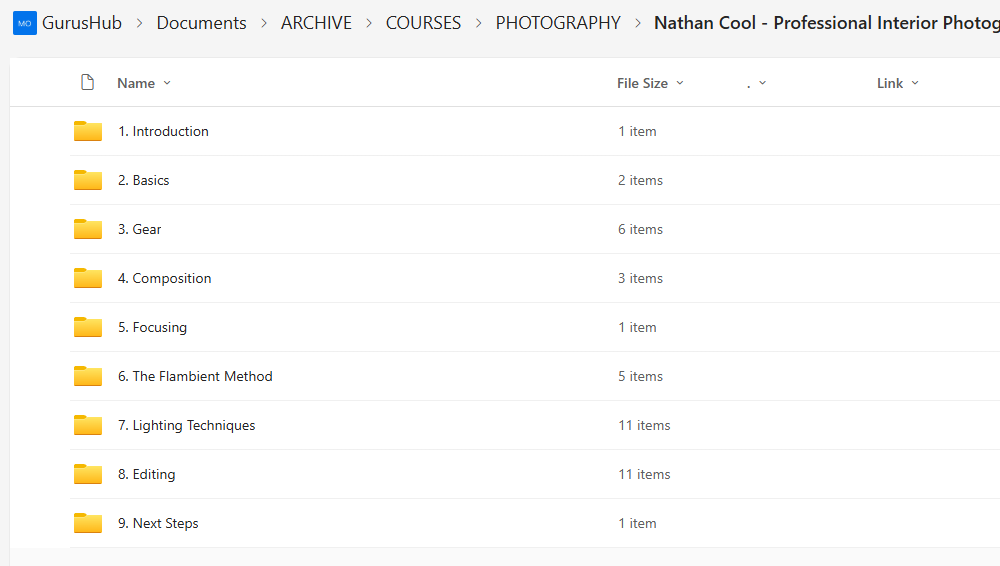Open the 4. Composition folder
The height and width of the screenshot is (566, 1000).
click(x=172, y=278)
